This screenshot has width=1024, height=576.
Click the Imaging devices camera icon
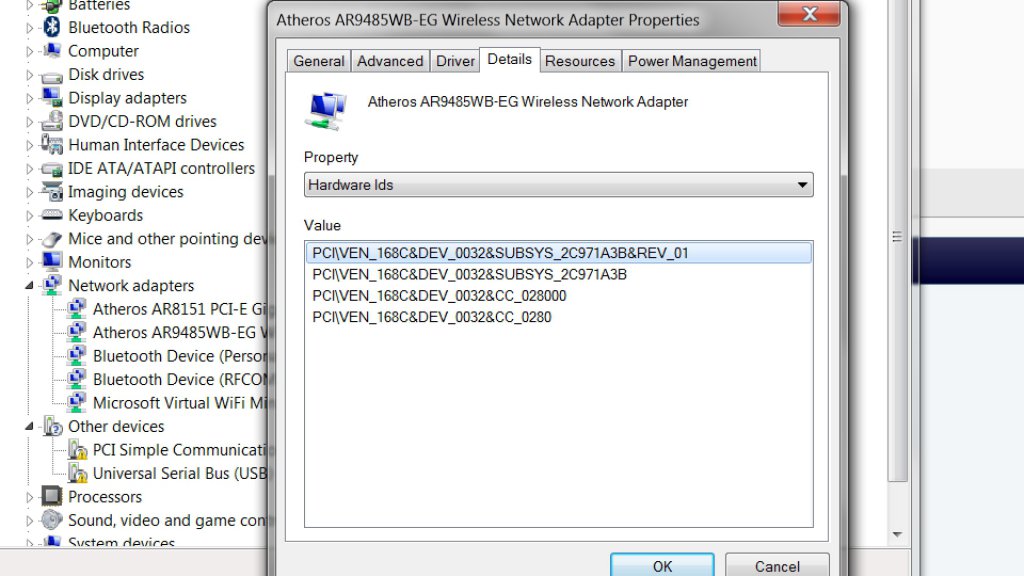52,191
